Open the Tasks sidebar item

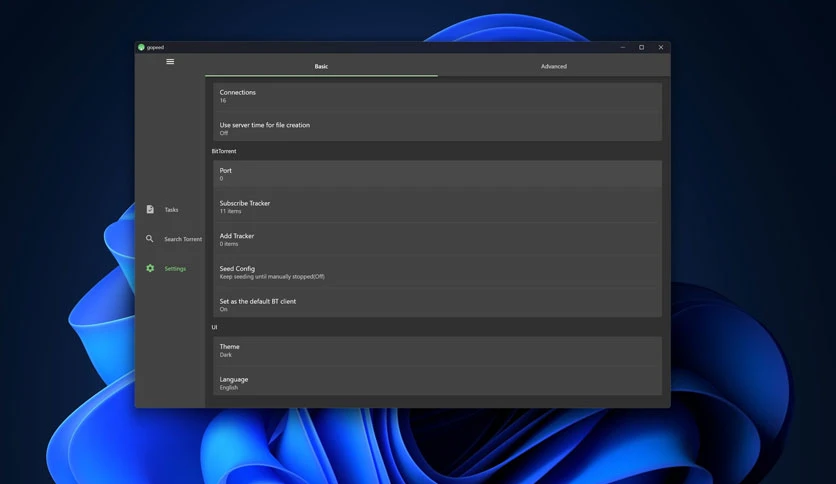point(171,209)
